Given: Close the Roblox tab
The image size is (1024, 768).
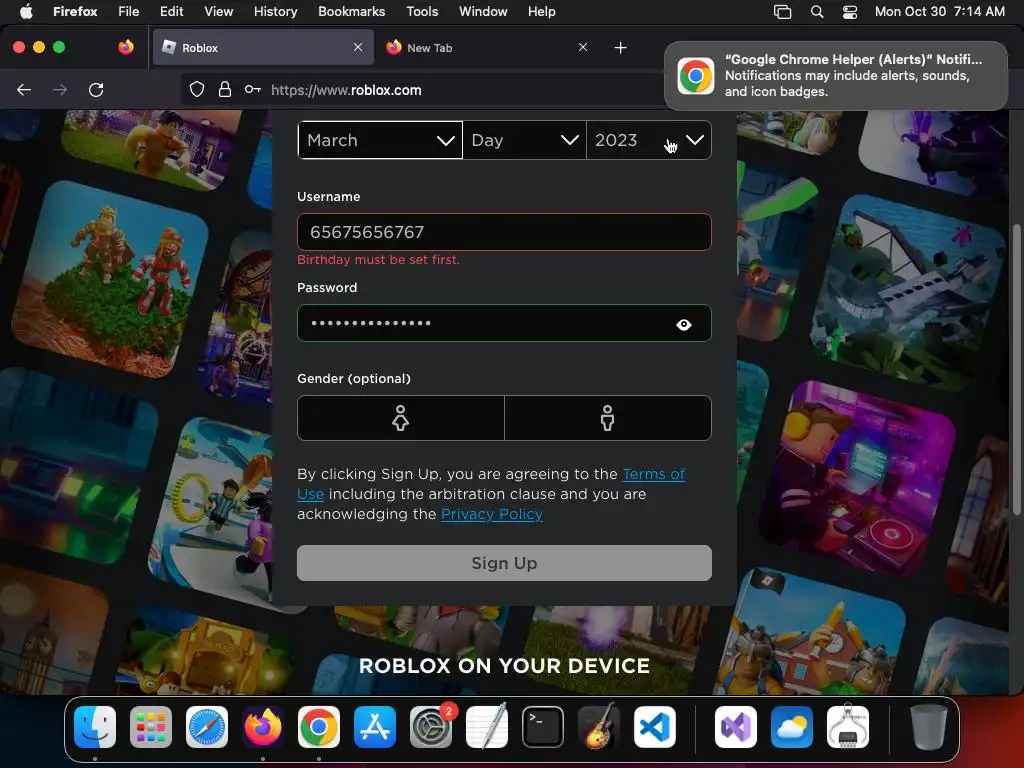Looking at the screenshot, I should pos(358,47).
